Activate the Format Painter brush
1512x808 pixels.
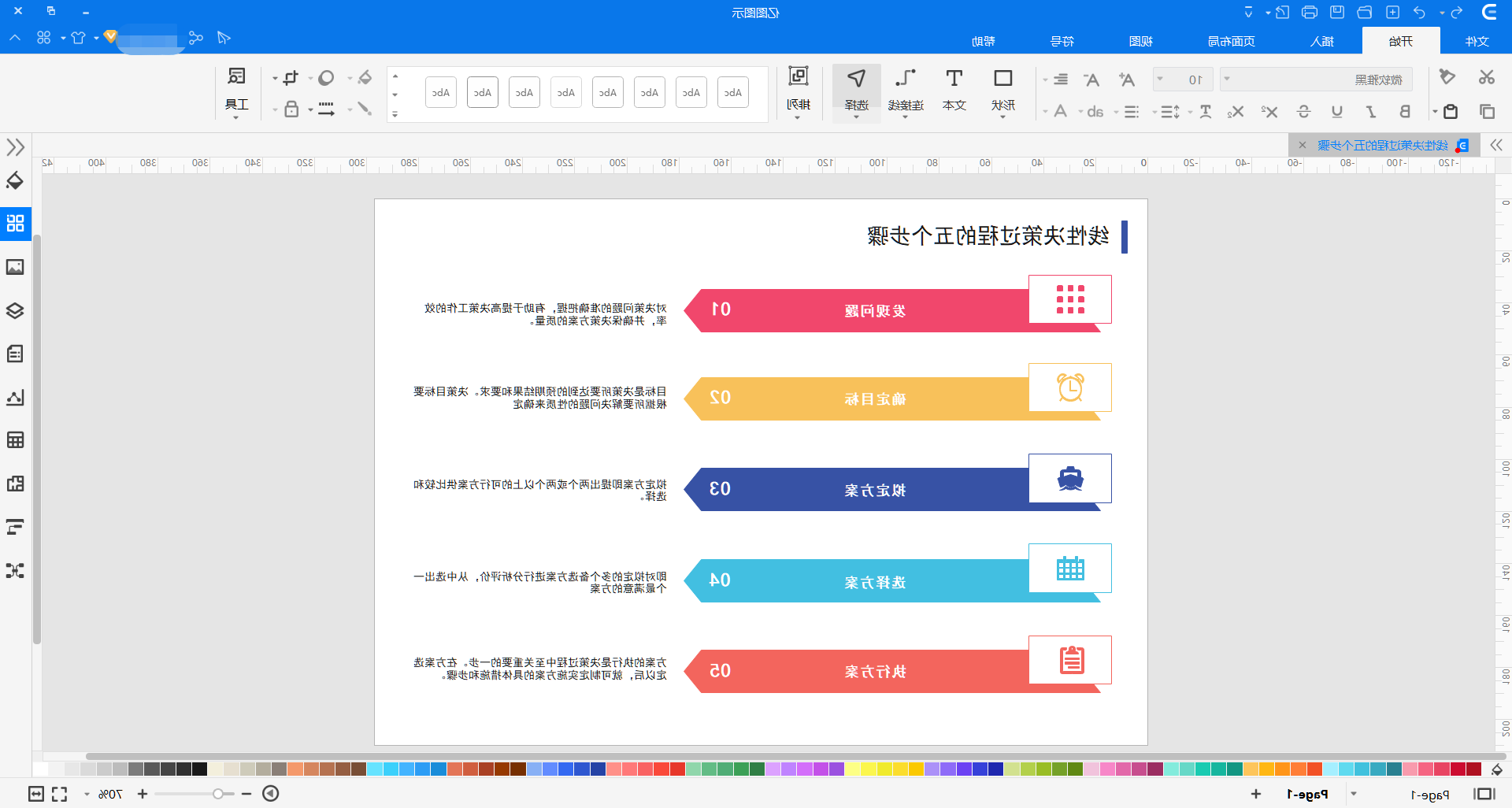point(1447,77)
